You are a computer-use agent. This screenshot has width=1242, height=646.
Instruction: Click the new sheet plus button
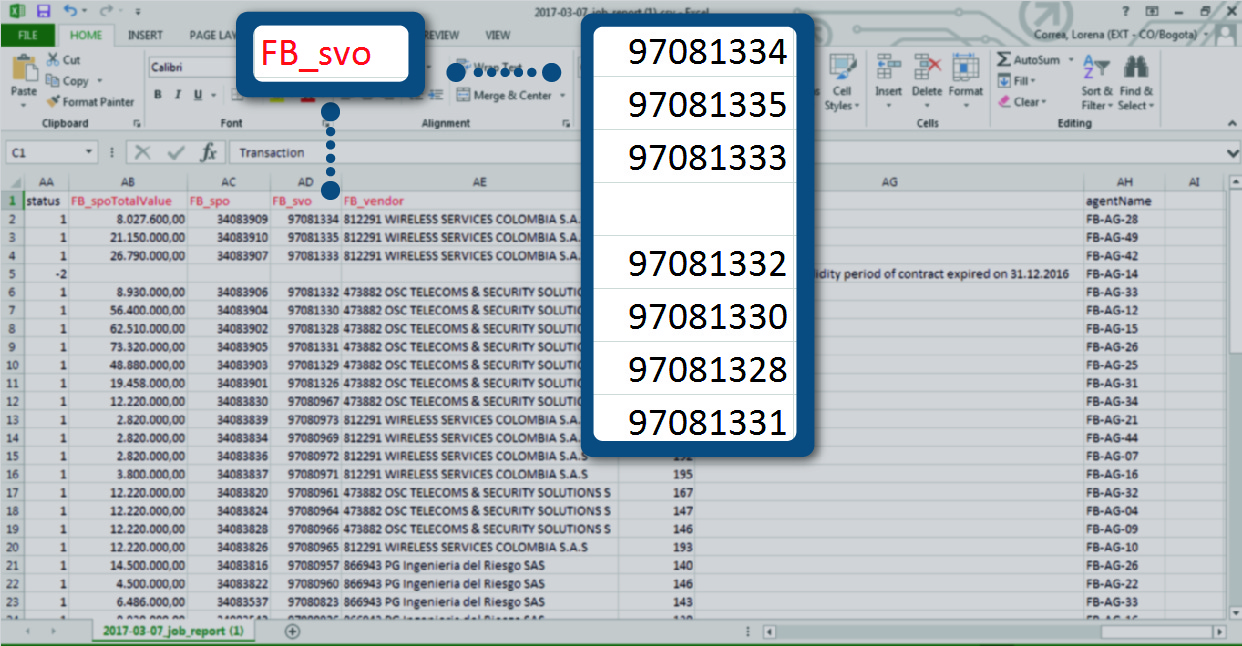[x=292, y=631]
